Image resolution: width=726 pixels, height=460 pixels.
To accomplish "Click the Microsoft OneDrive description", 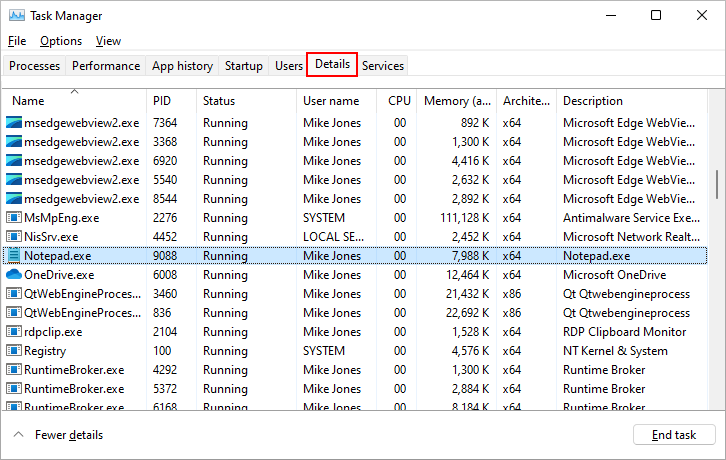I will coord(614,275).
